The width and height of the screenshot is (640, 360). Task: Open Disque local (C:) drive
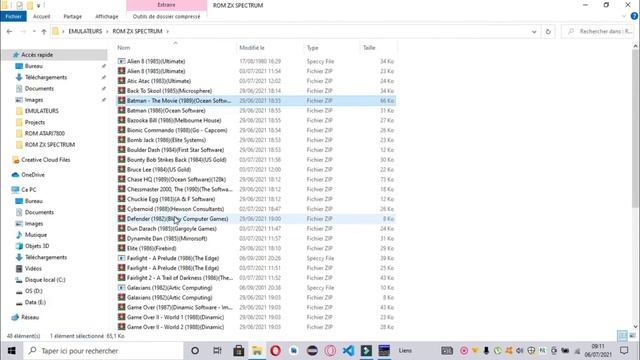point(45,280)
